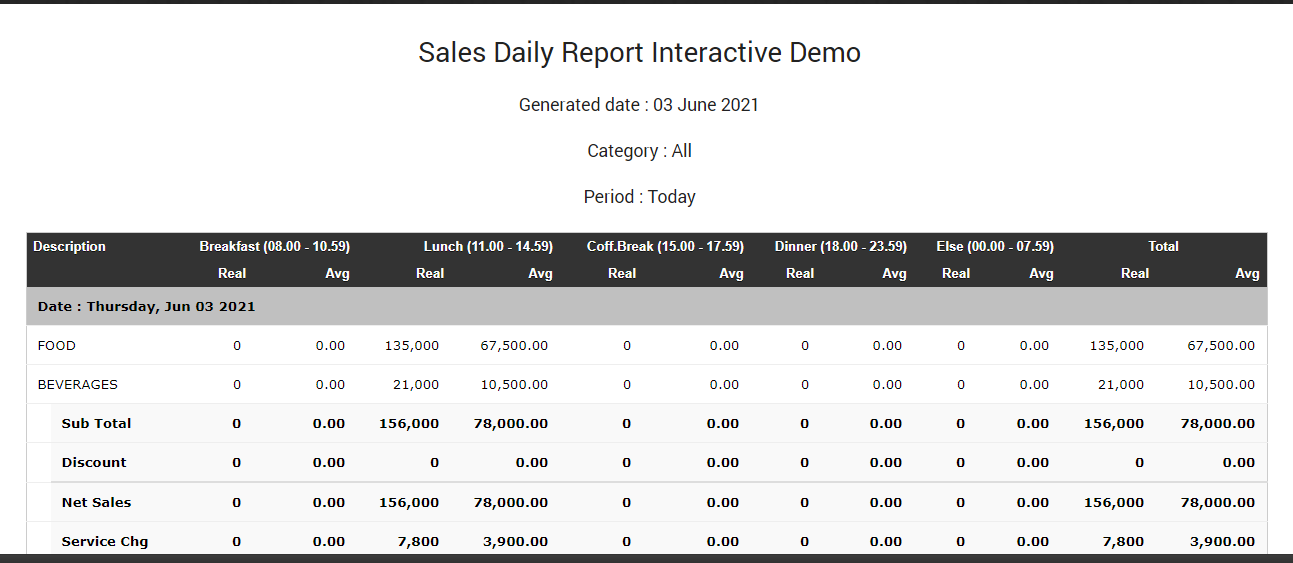Click the Sales Daily Report Interactive Demo title
1293x563 pixels.
pos(639,53)
